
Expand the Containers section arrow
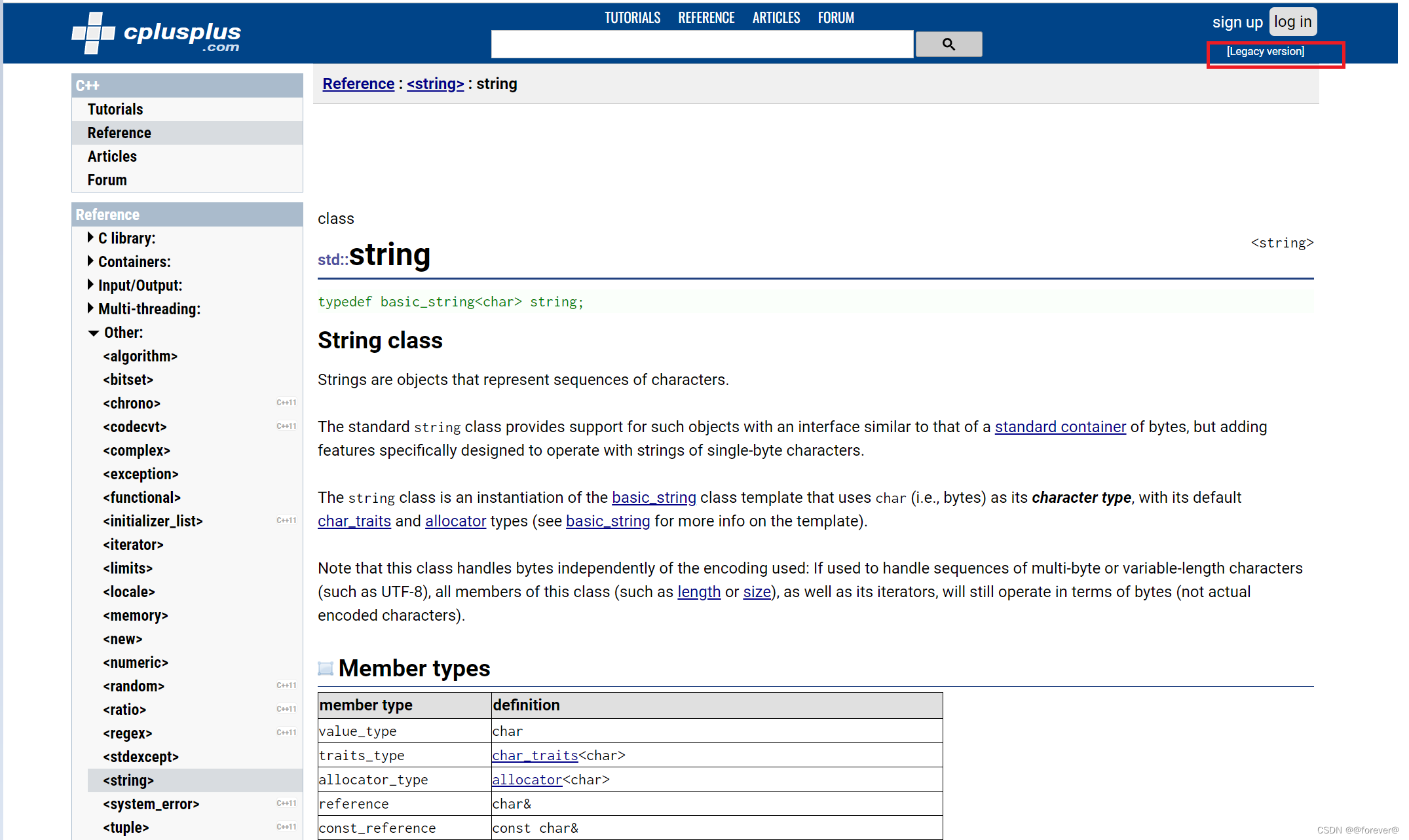click(90, 261)
